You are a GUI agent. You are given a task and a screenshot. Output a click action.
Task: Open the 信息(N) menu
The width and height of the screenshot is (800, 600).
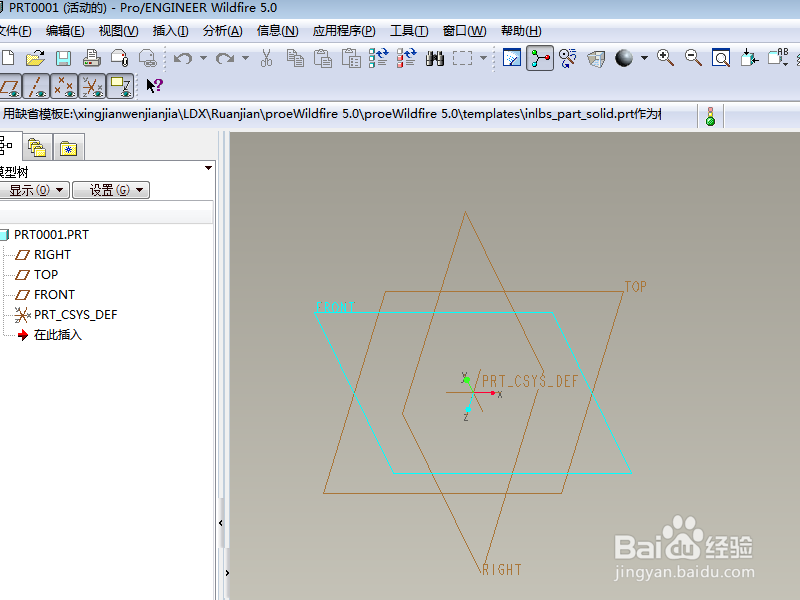(x=277, y=31)
